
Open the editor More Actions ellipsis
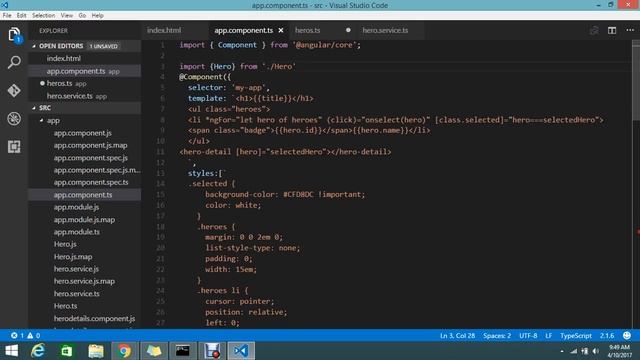tap(630, 30)
